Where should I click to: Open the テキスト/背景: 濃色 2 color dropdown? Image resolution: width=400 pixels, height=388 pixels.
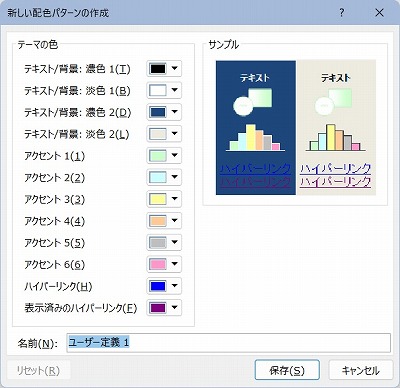(x=164, y=112)
